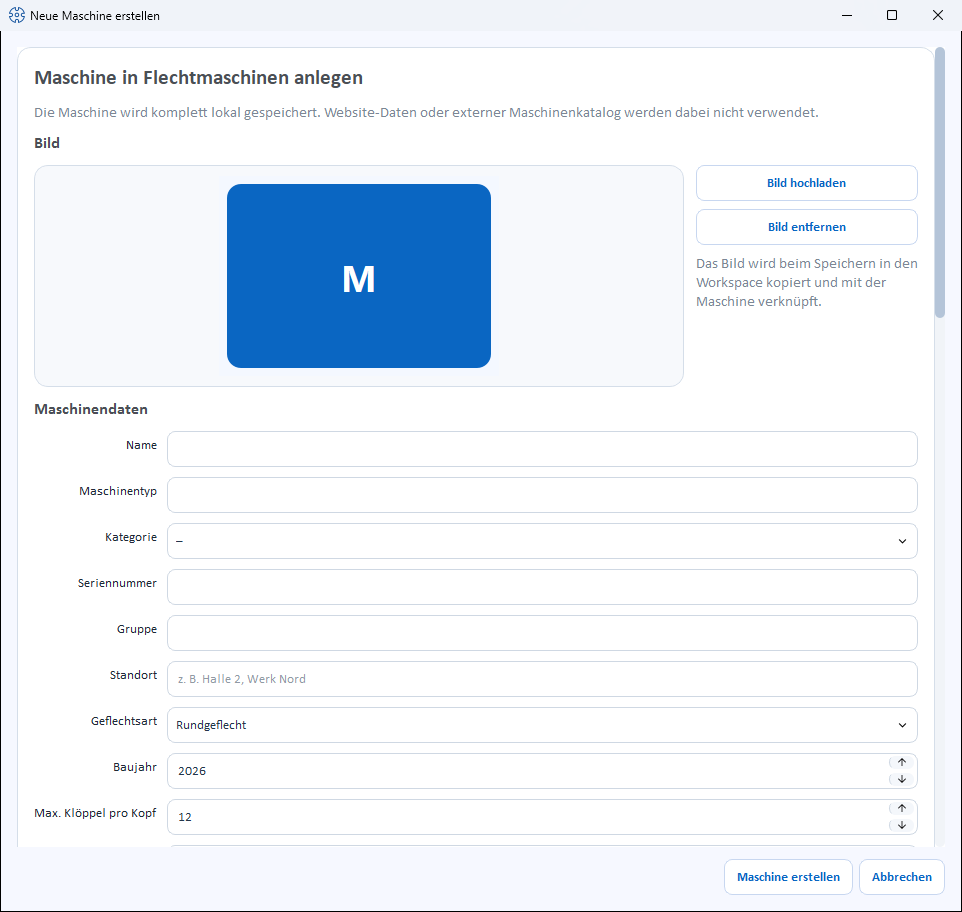Focus the Name input field
The width and height of the screenshot is (962, 912).
click(542, 449)
